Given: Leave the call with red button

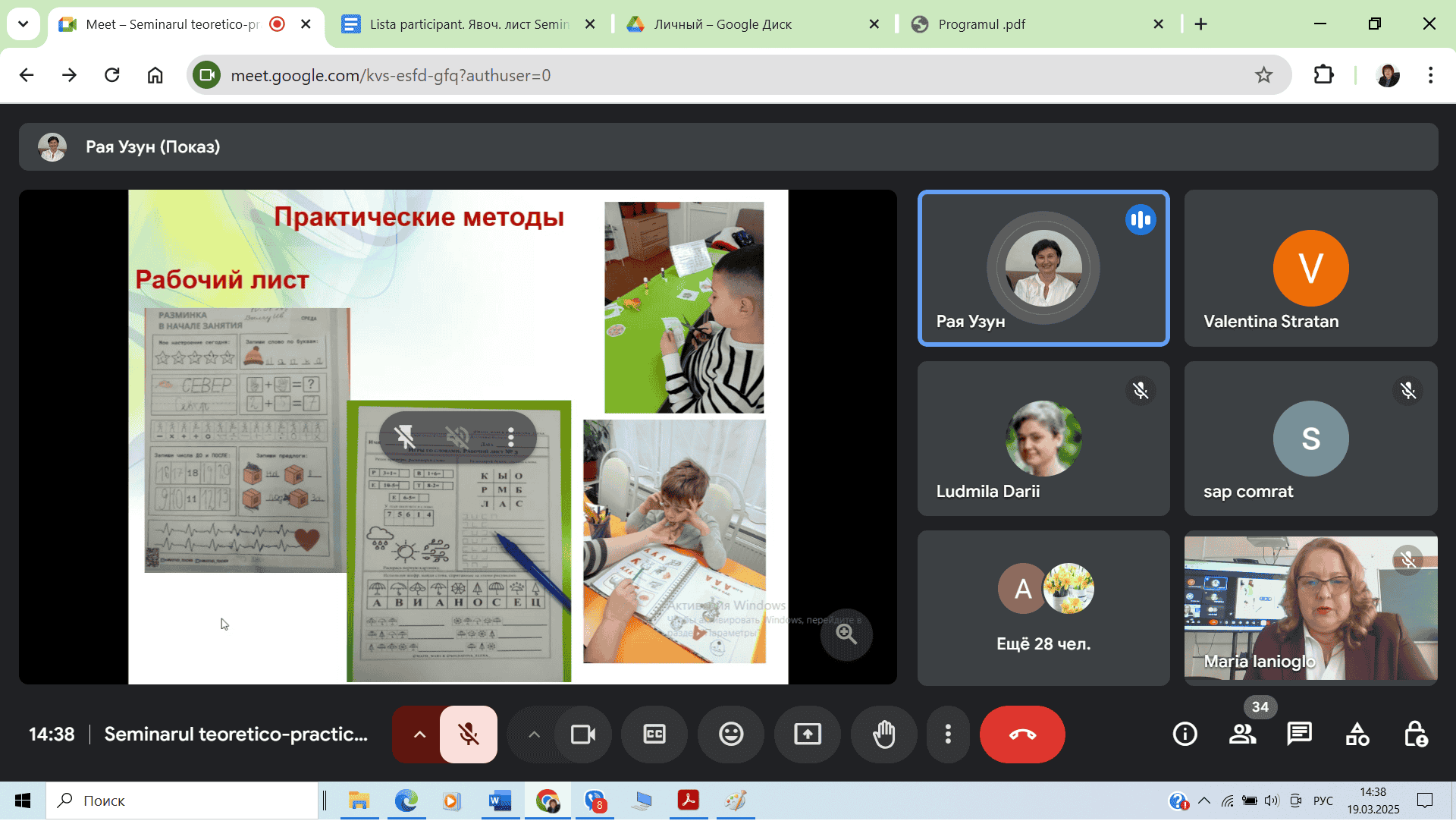Looking at the screenshot, I should (1021, 734).
